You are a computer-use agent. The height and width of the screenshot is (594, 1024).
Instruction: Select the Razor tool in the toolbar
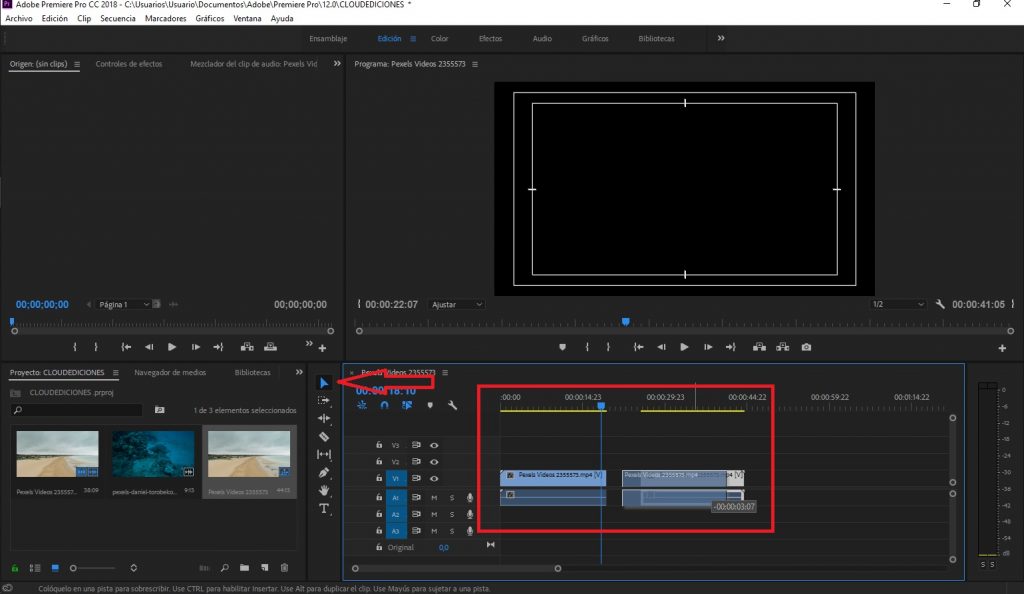tap(324, 437)
